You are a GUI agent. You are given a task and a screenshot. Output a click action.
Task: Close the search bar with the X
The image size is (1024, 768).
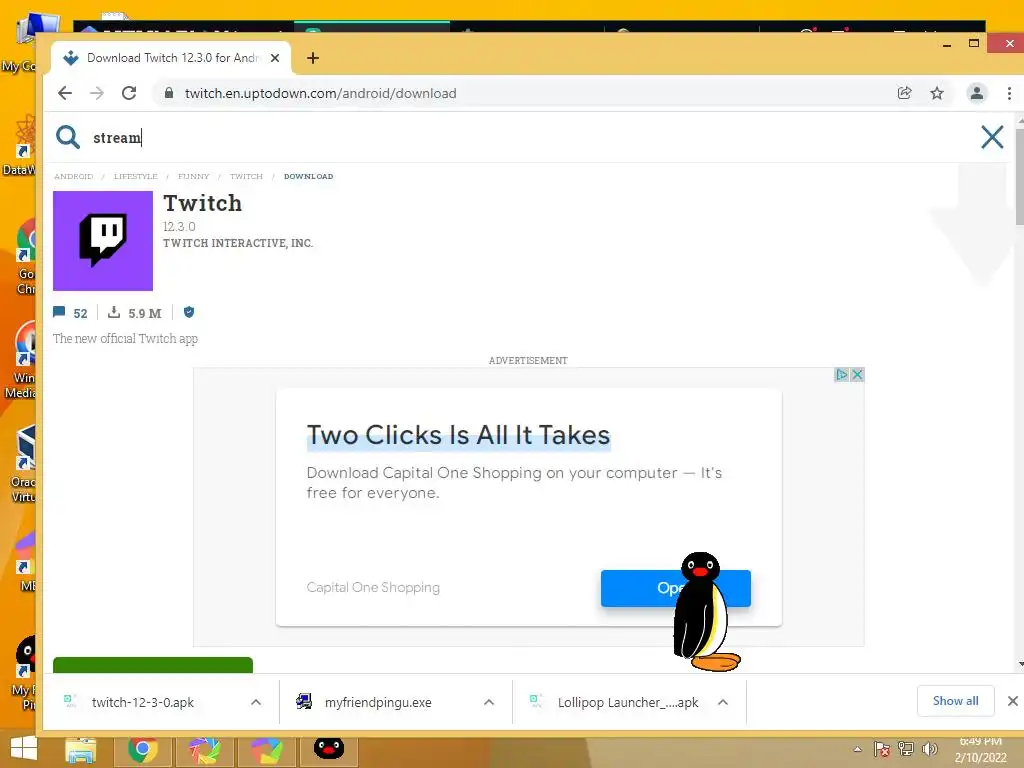[992, 137]
